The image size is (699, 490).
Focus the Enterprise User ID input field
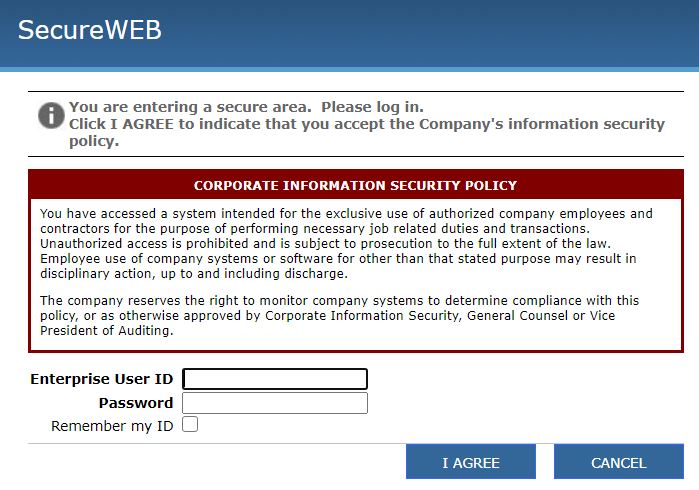click(x=275, y=379)
